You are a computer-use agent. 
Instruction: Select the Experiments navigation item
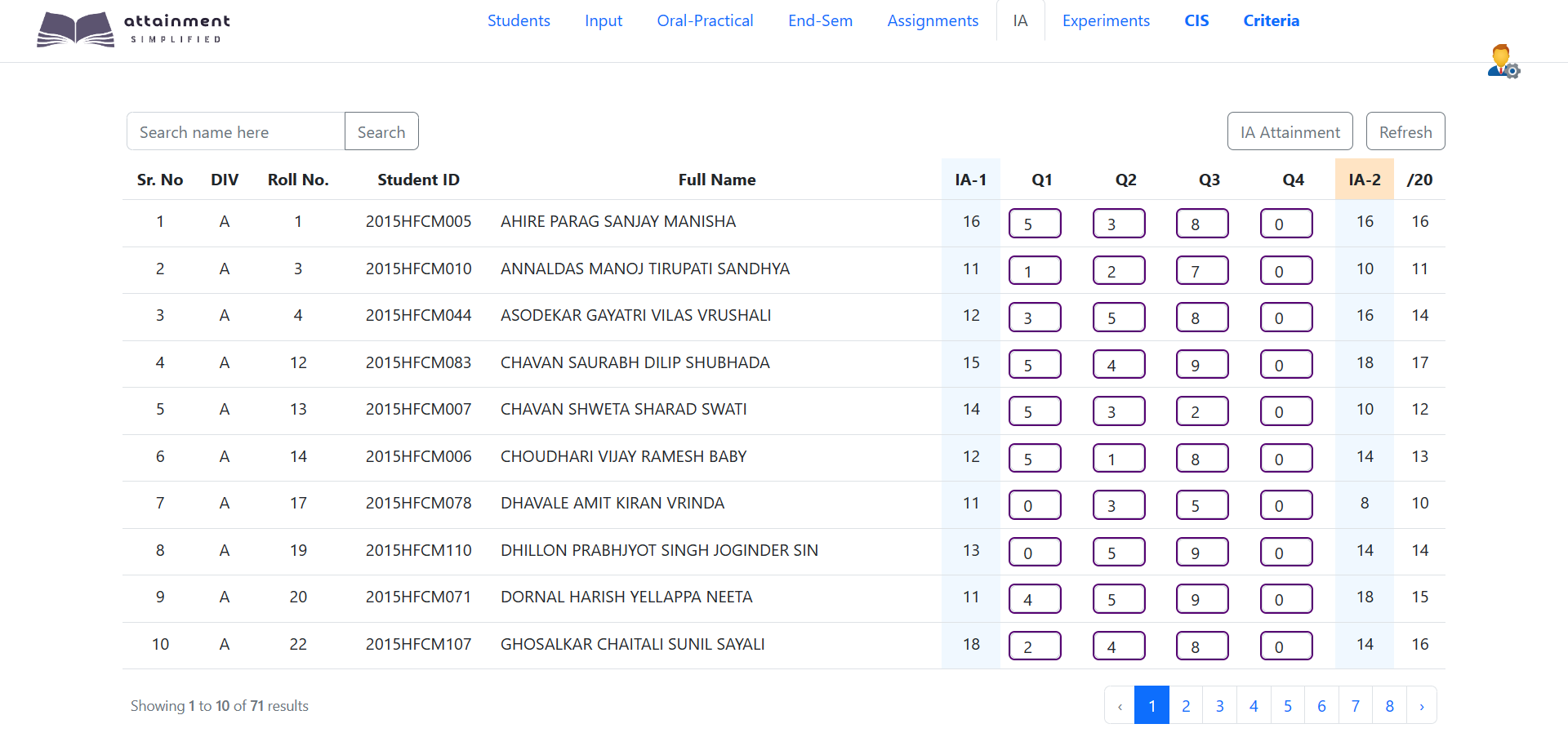[x=1106, y=20]
